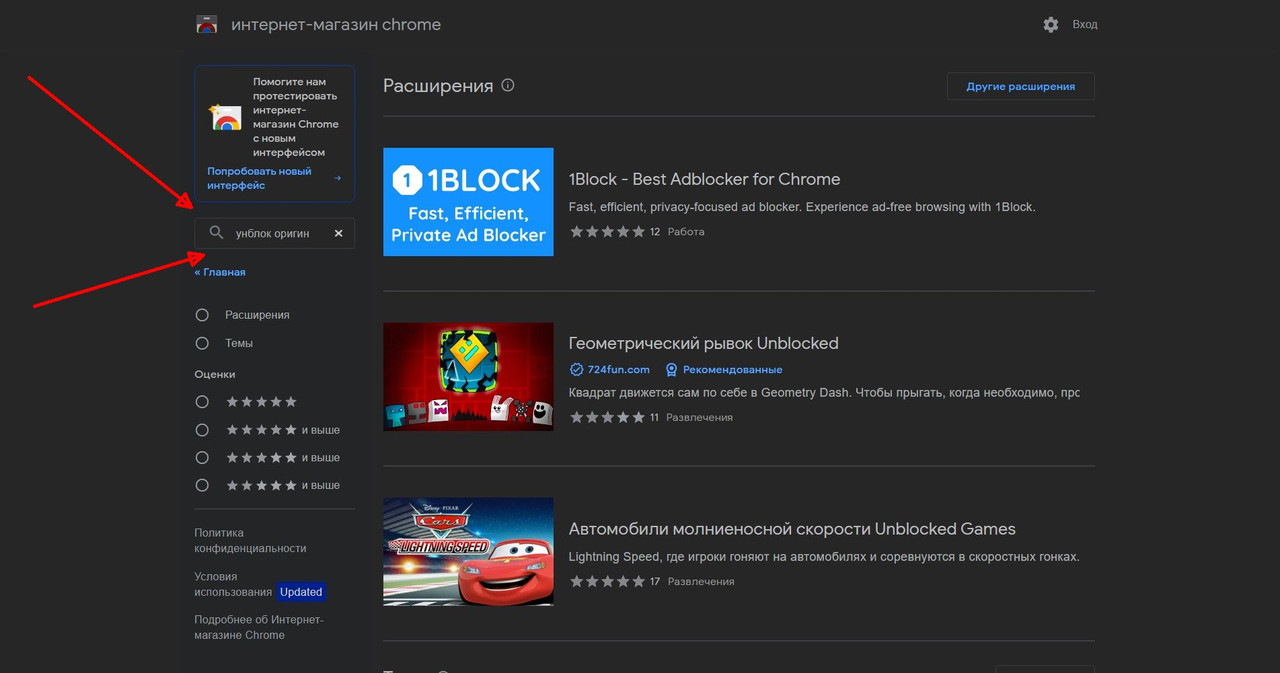Click the 1Block star rating with 12
This screenshot has width=1280, height=673.
click(615, 232)
